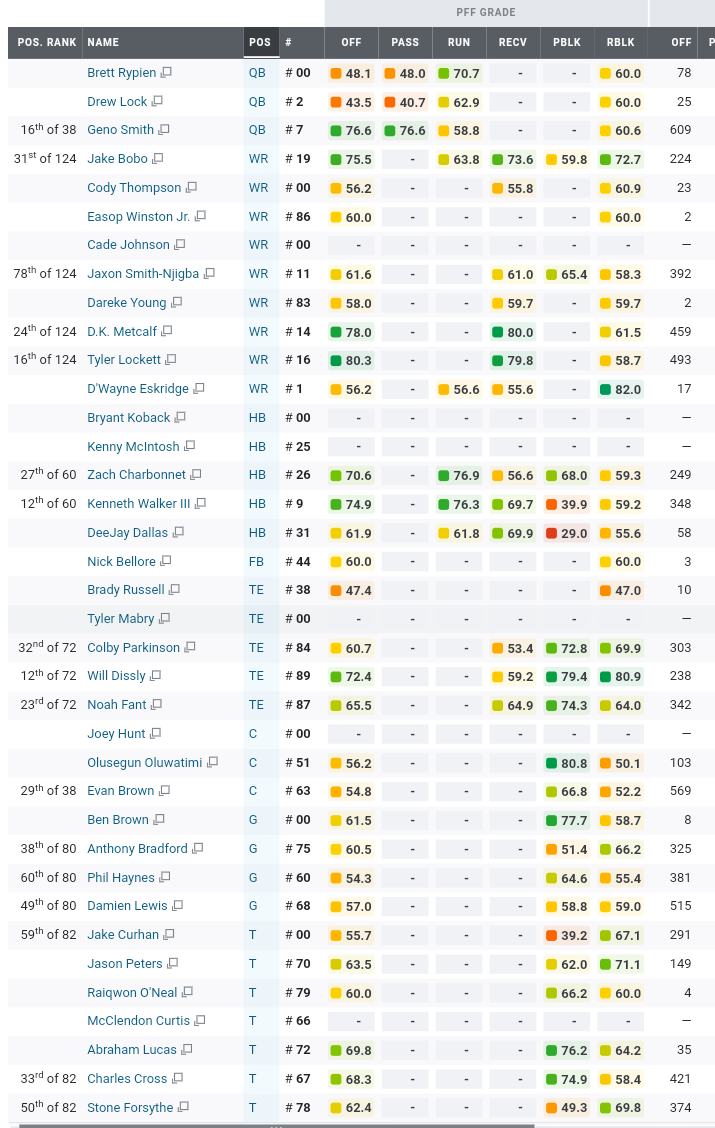The height and width of the screenshot is (1128, 715).
Task: Select D.K. Metcalf's 24th of 124 rank
Action: (45, 331)
